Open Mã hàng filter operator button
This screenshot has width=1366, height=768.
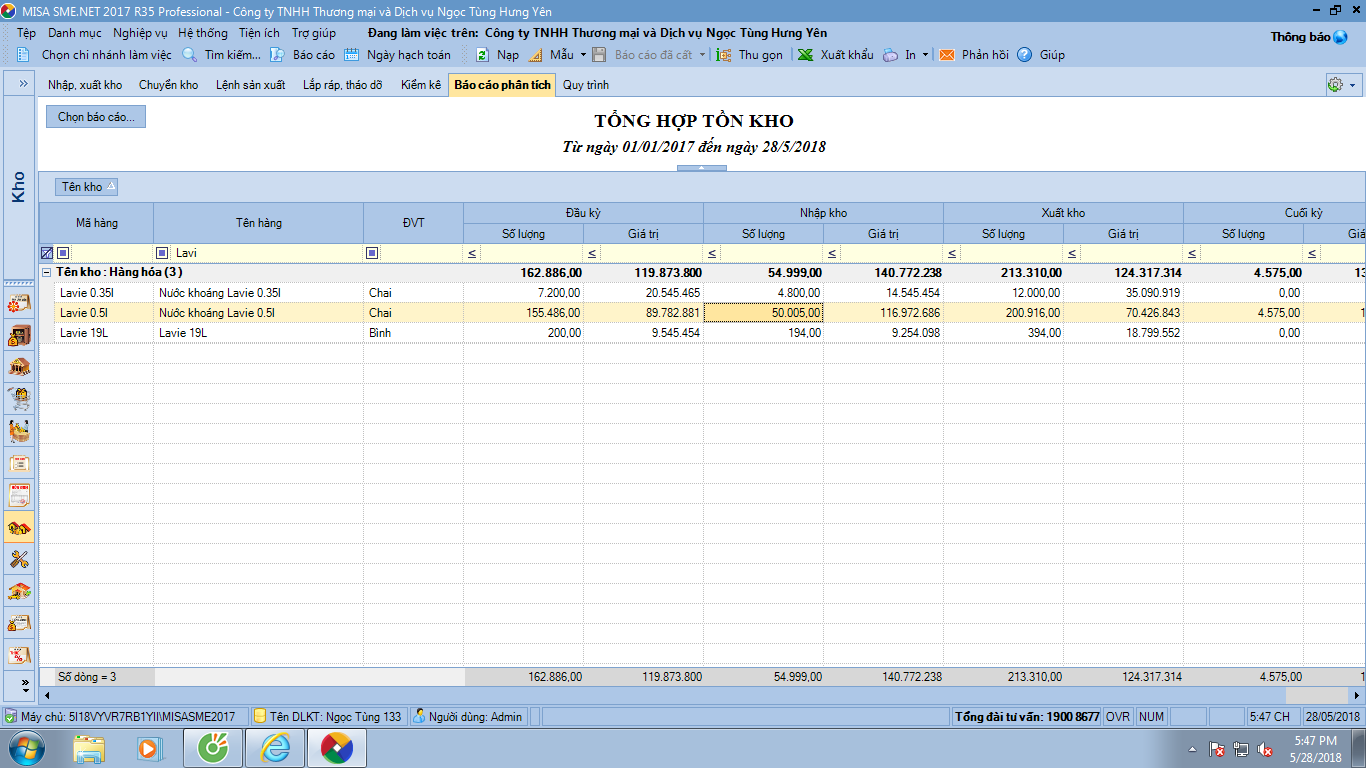[x=62, y=253]
